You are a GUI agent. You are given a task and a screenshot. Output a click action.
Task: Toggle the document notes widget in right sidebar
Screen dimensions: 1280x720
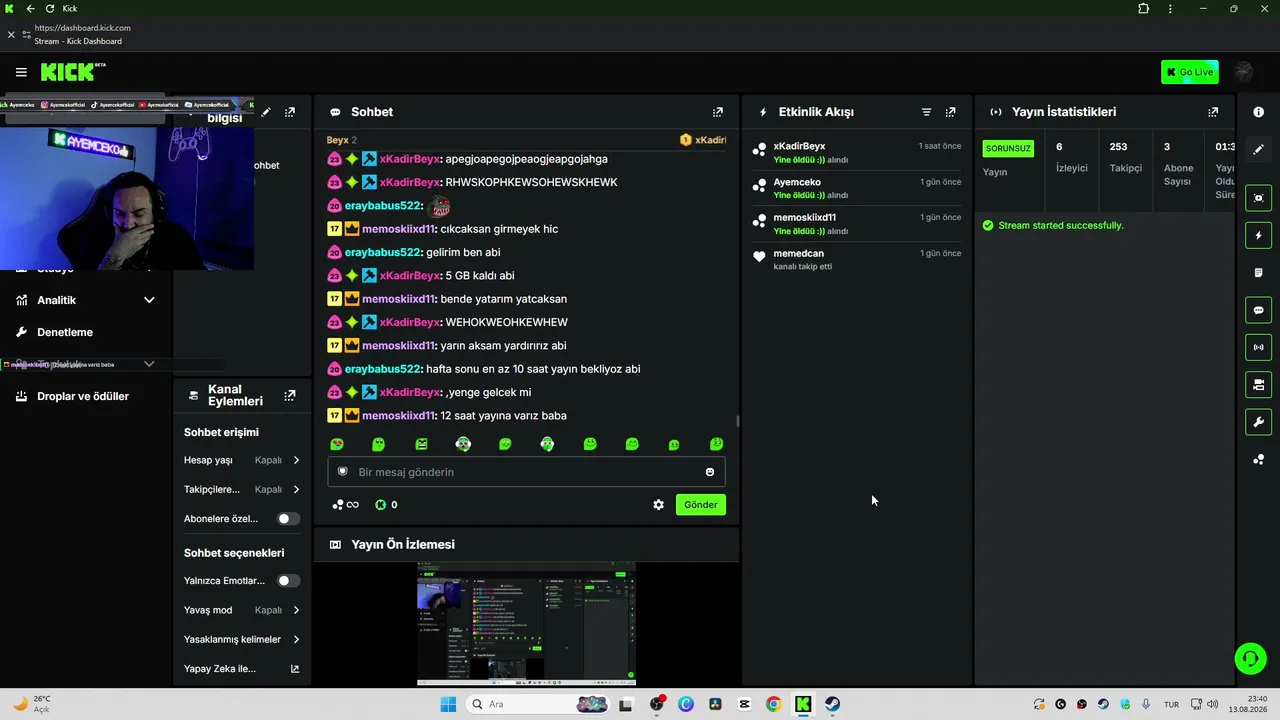point(1258,273)
